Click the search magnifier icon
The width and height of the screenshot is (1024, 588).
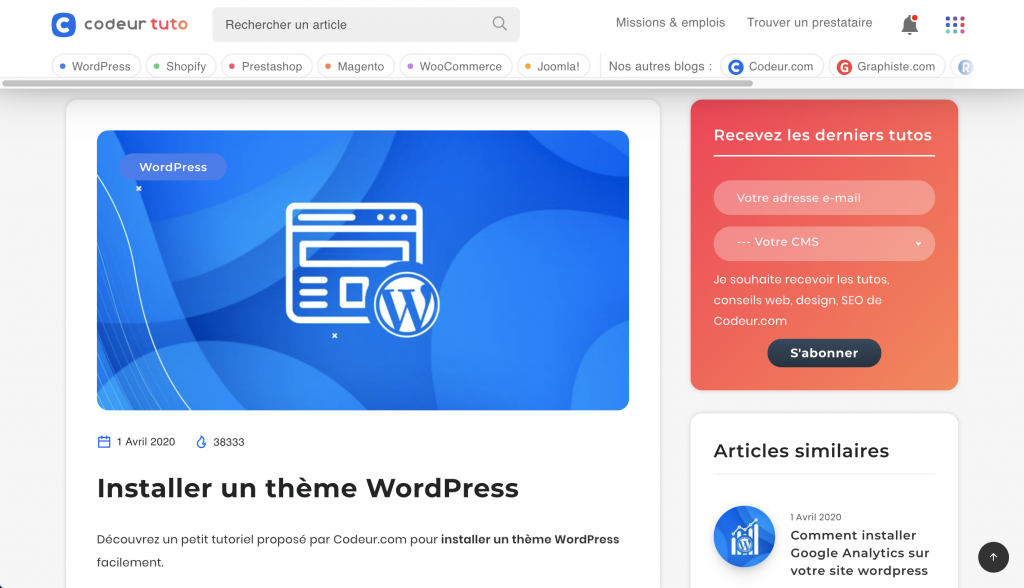click(x=500, y=24)
